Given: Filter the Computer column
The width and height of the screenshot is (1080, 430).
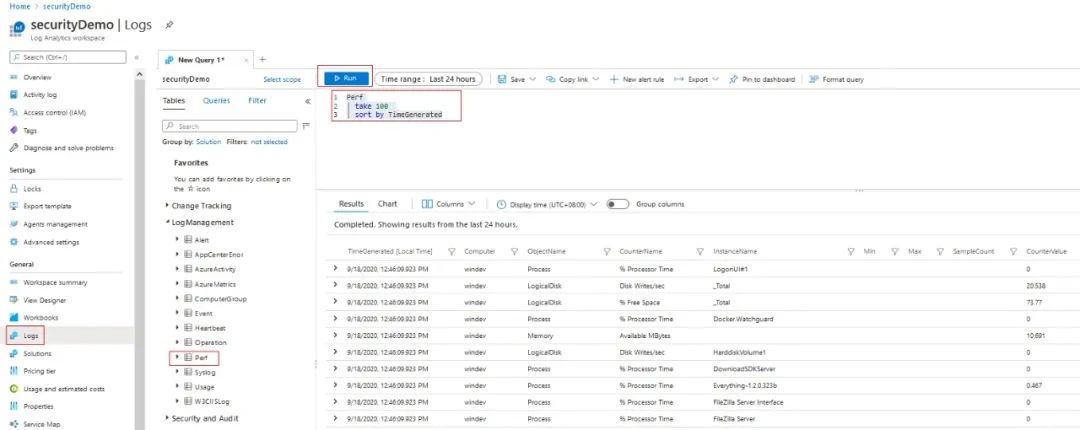Looking at the screenshot, I should click(514, 252).
